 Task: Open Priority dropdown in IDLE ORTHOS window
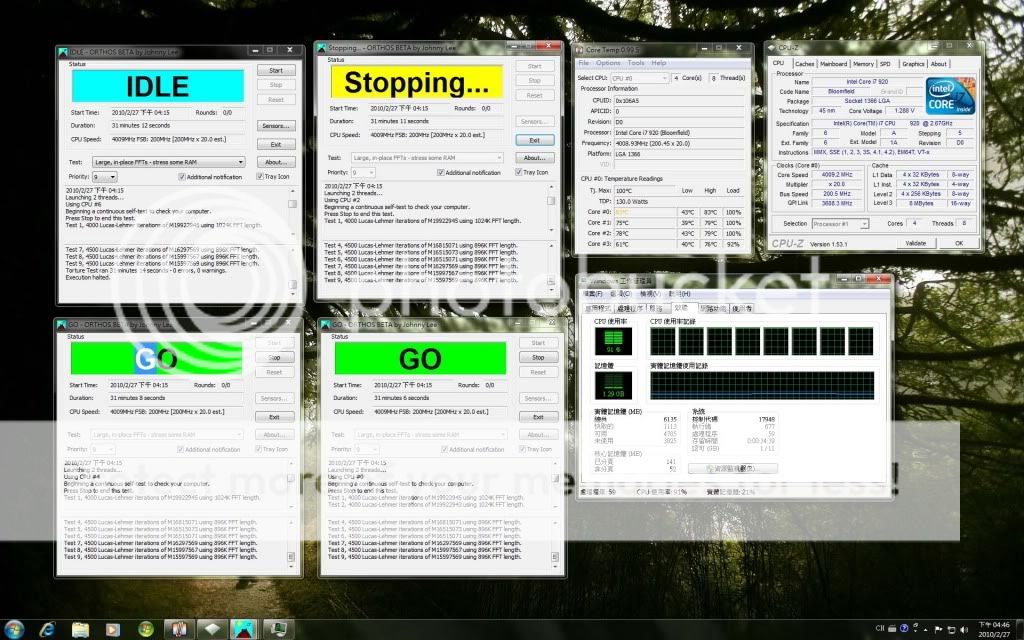point(104,177)
